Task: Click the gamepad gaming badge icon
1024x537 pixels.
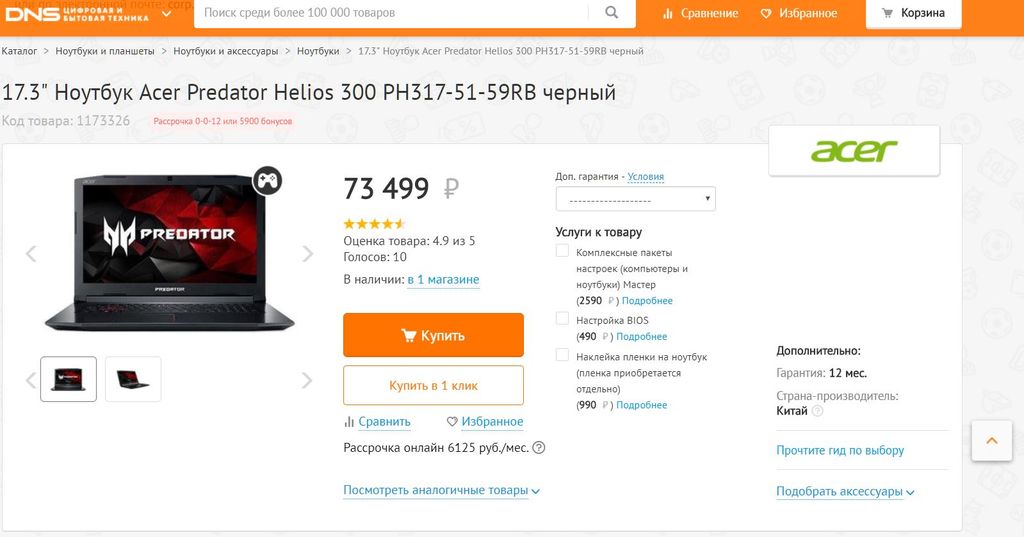Action: point(267,180)
